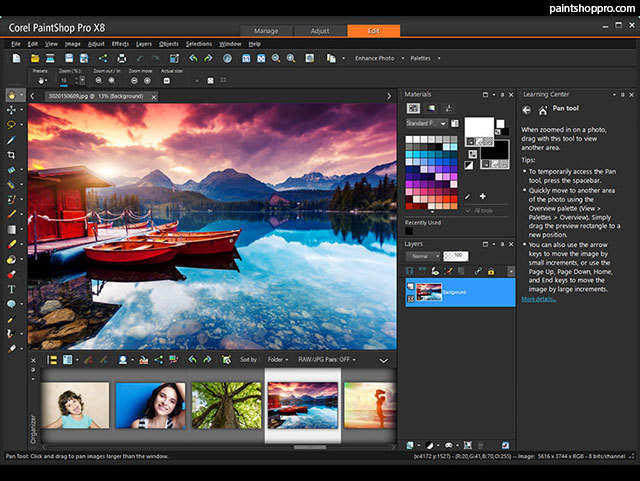Click the Zoom more plus button
Viewport: 640px width, 481px height.
(x=147, y=81)
